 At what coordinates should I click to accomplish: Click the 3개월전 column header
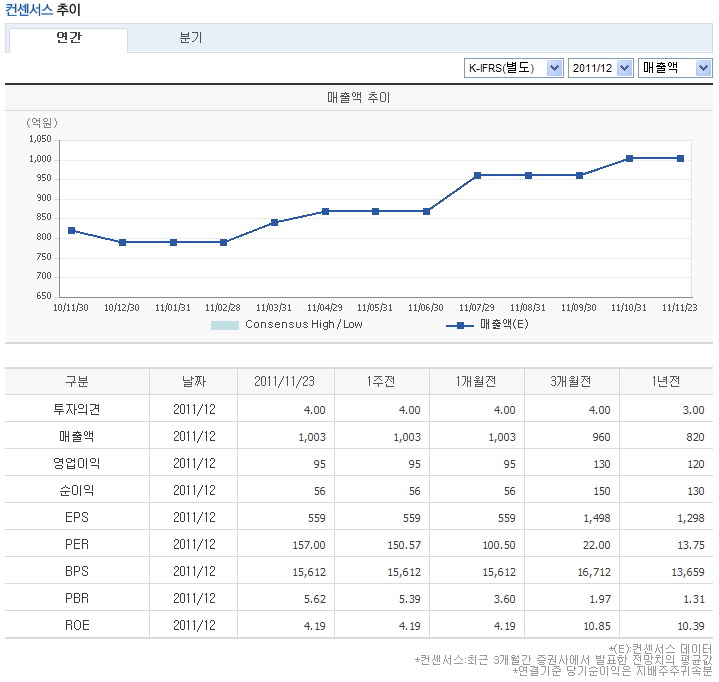click(x=569, y=382)
